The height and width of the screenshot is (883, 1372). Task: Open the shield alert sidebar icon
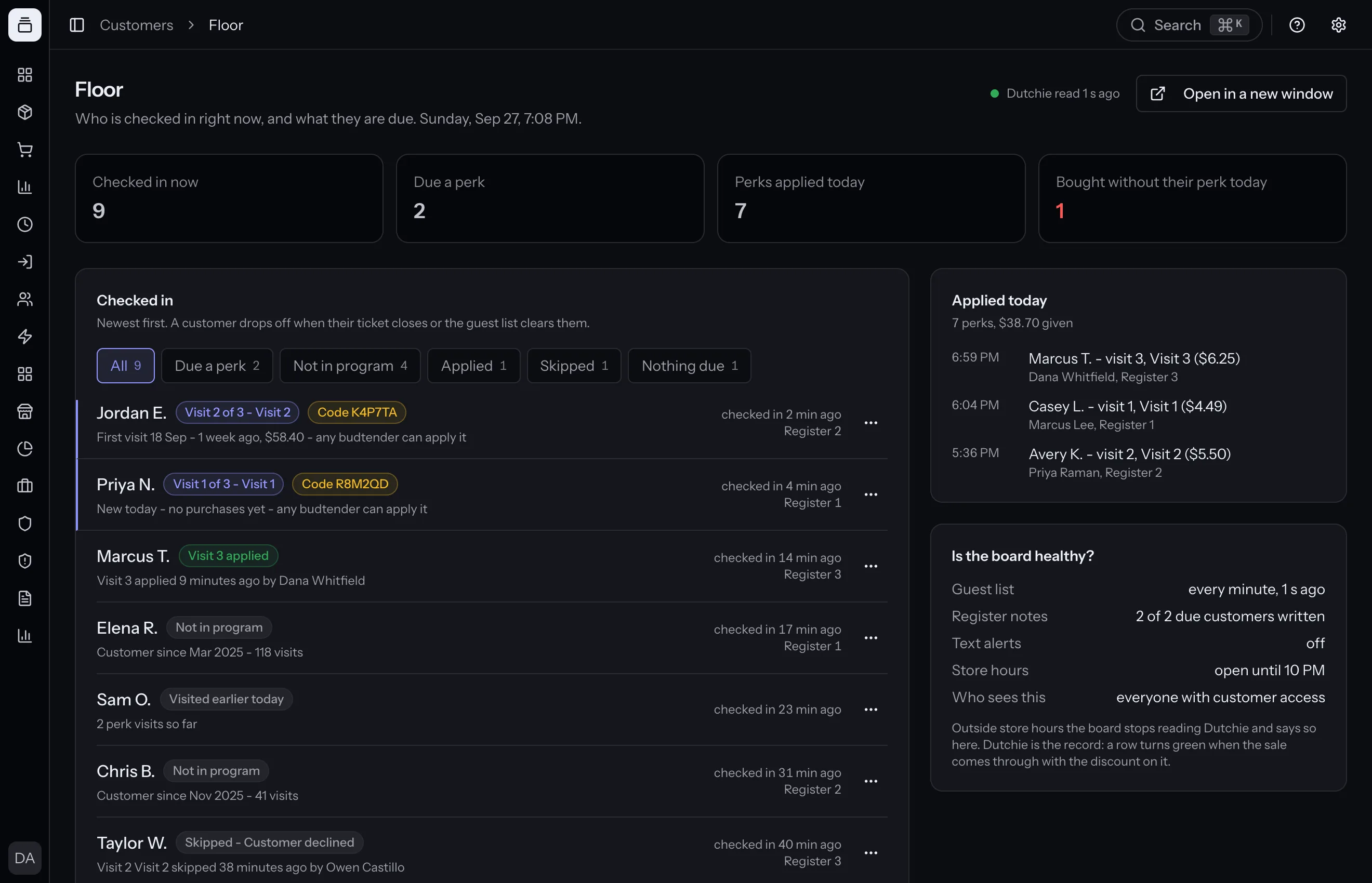tap(24, 561)
